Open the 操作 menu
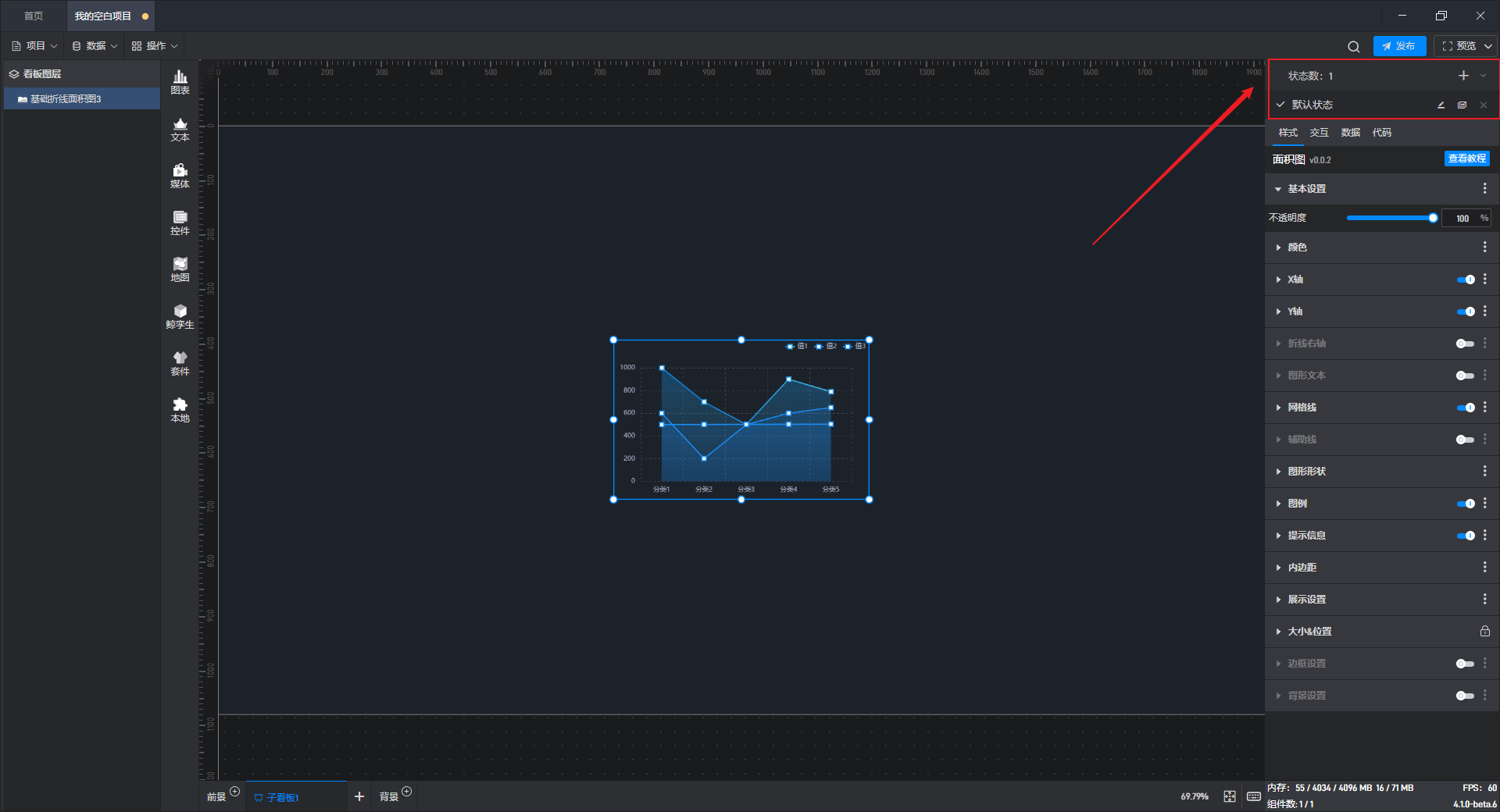This screenshot has width=1500, height=812. [155, 46]
